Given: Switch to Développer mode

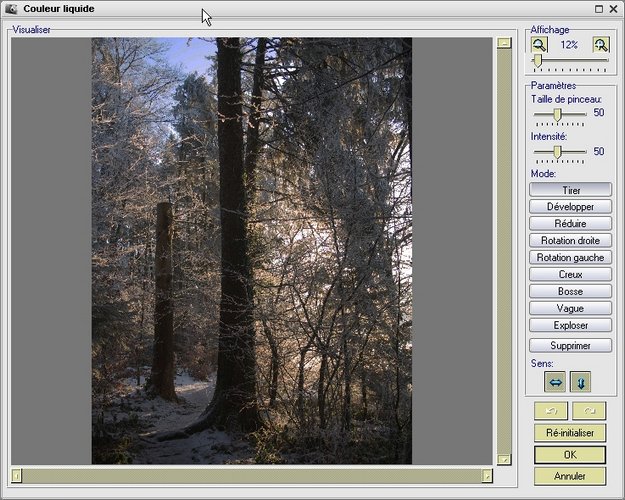Looking at the screenshot, I should point(570,207).
